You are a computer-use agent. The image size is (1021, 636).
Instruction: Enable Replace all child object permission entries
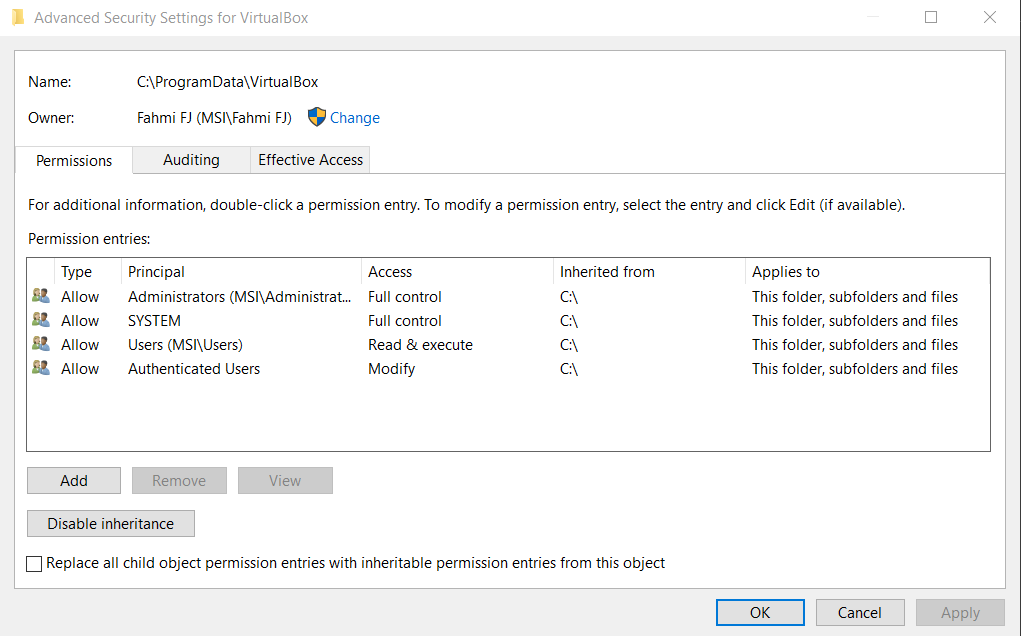[35, 563]
